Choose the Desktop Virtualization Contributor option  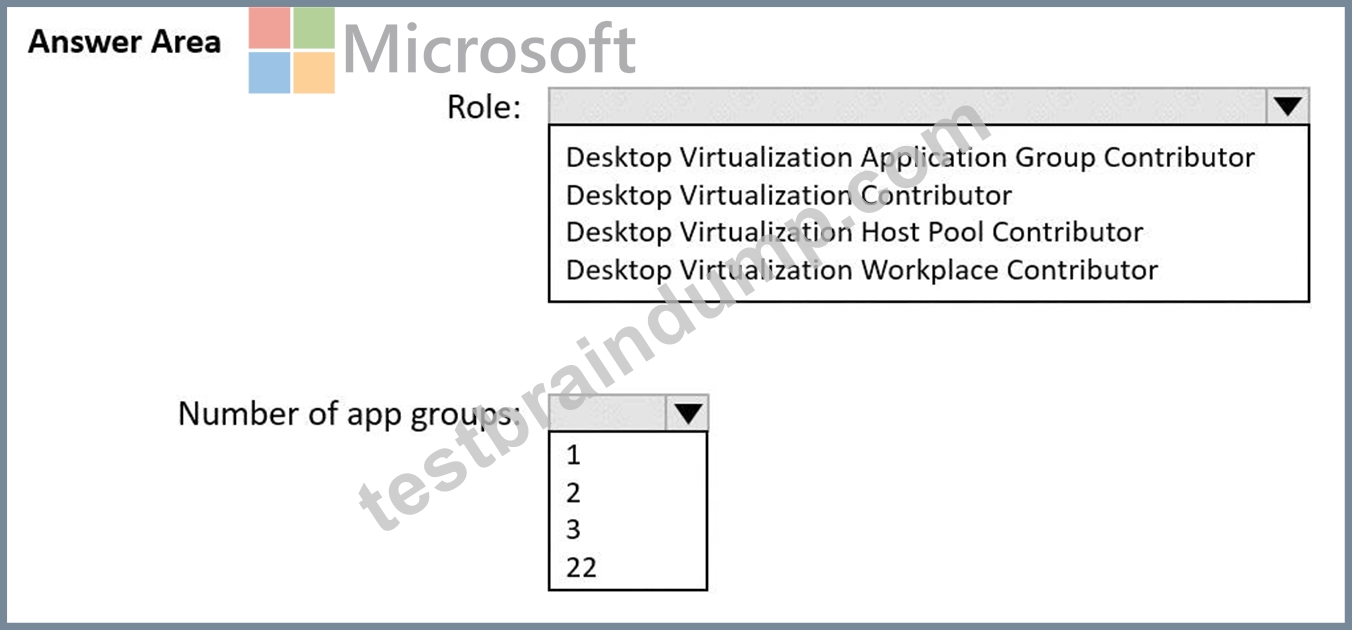(x=789, y=195)
